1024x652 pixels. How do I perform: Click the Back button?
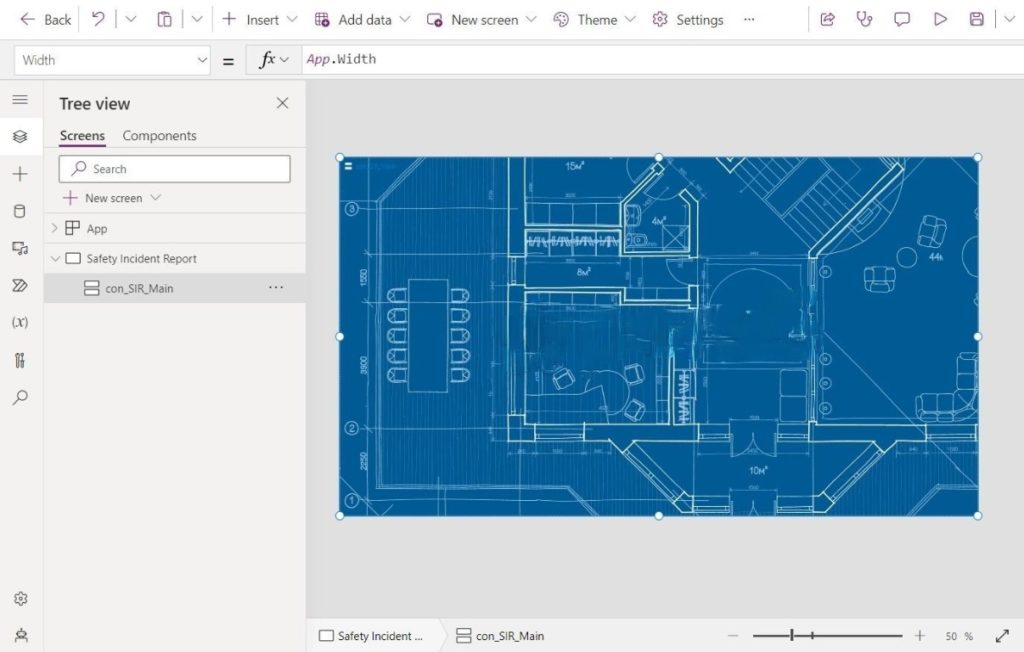[x=45, y=20]
